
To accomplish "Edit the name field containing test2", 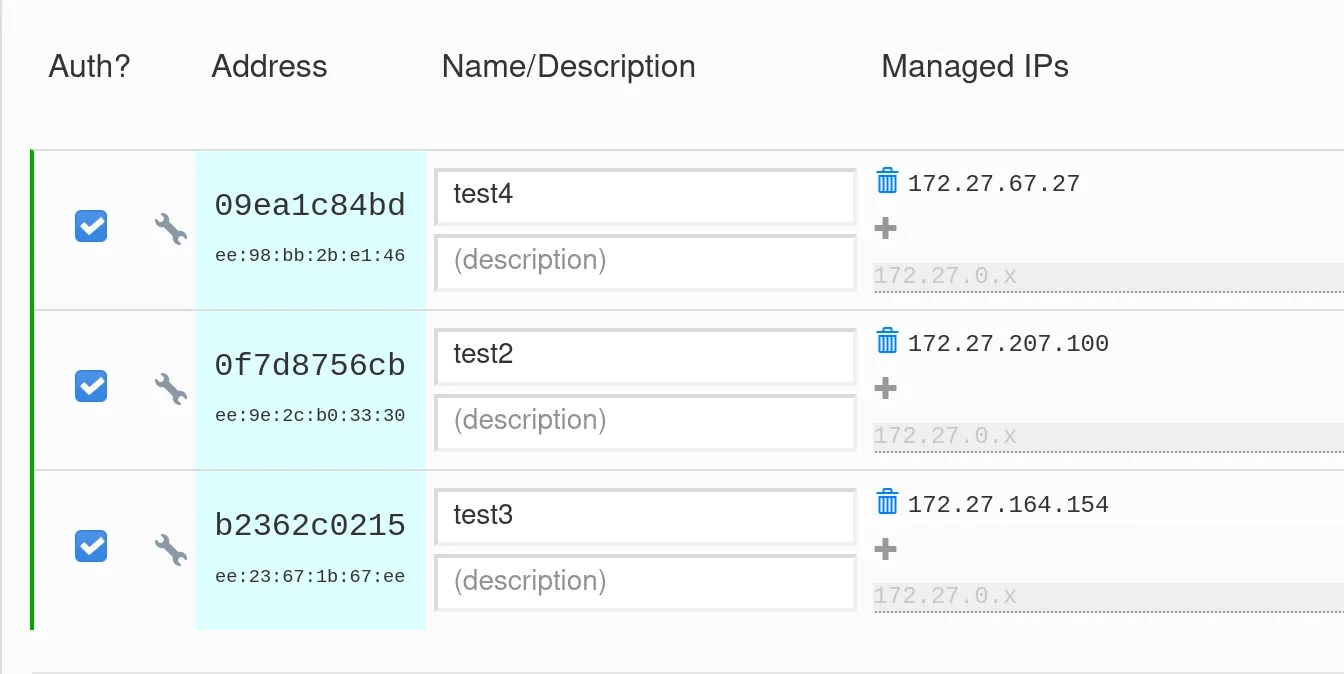I will [645, 356].
